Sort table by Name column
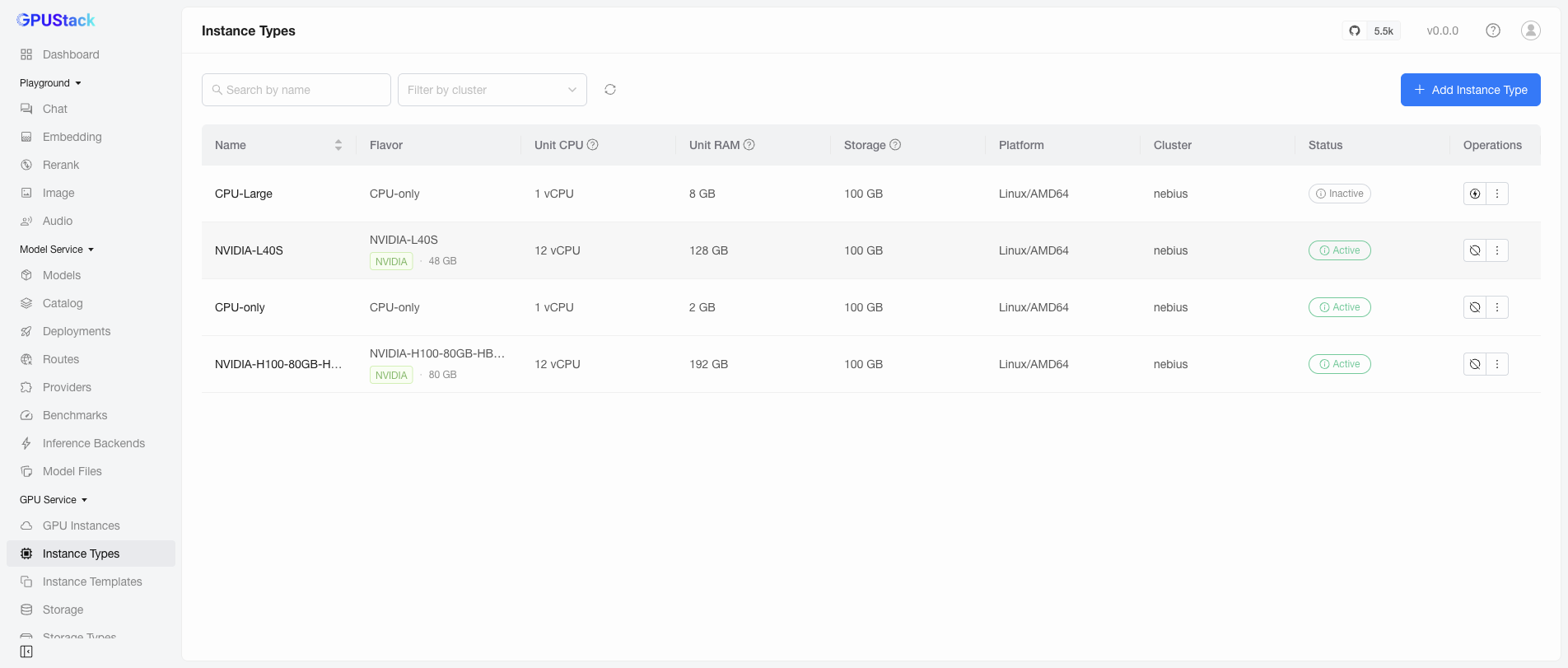 338,145
